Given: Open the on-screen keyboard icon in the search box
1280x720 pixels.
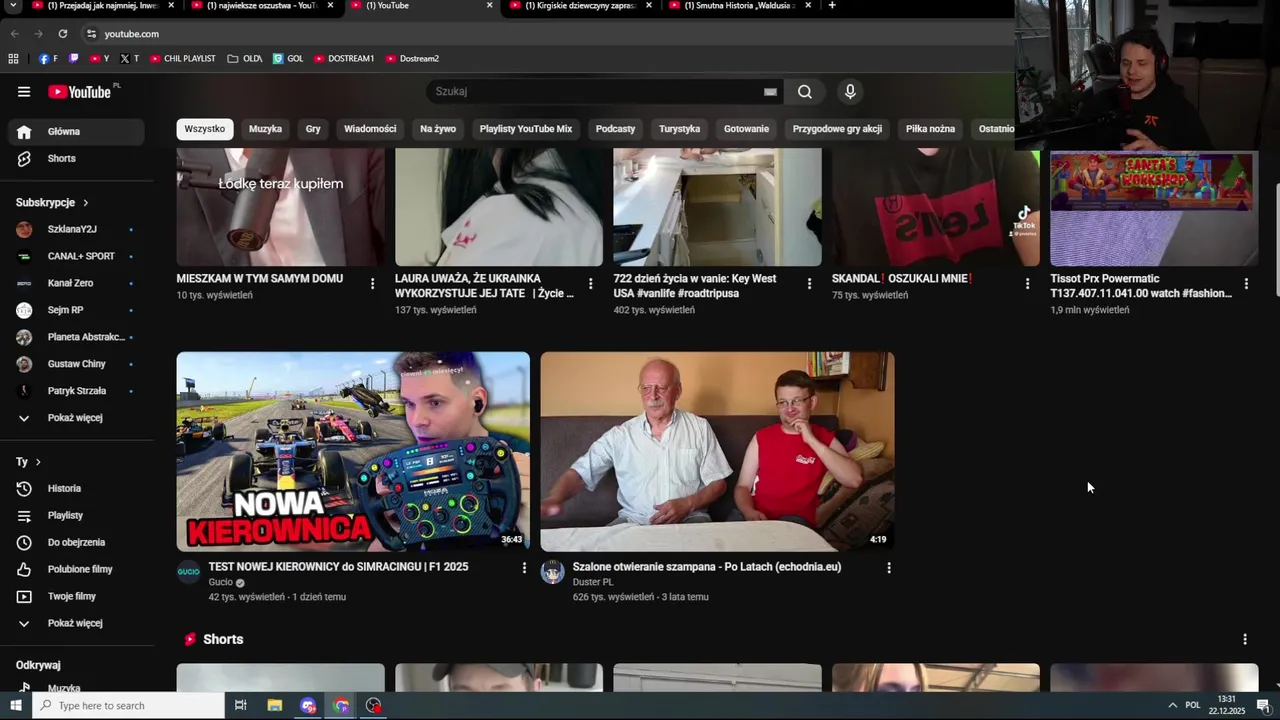Looking at the screenshot, I should (x=770, y=92).
